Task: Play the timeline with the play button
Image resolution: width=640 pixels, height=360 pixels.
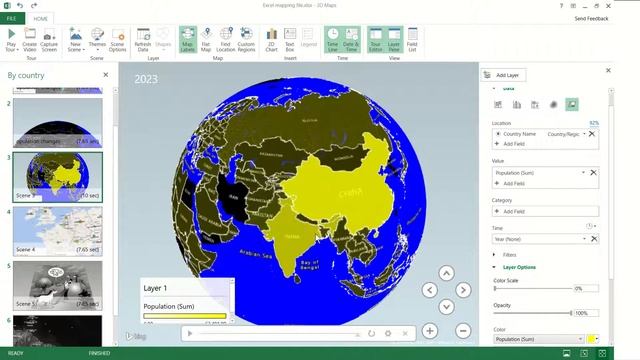Action: [x=190, y=333]
